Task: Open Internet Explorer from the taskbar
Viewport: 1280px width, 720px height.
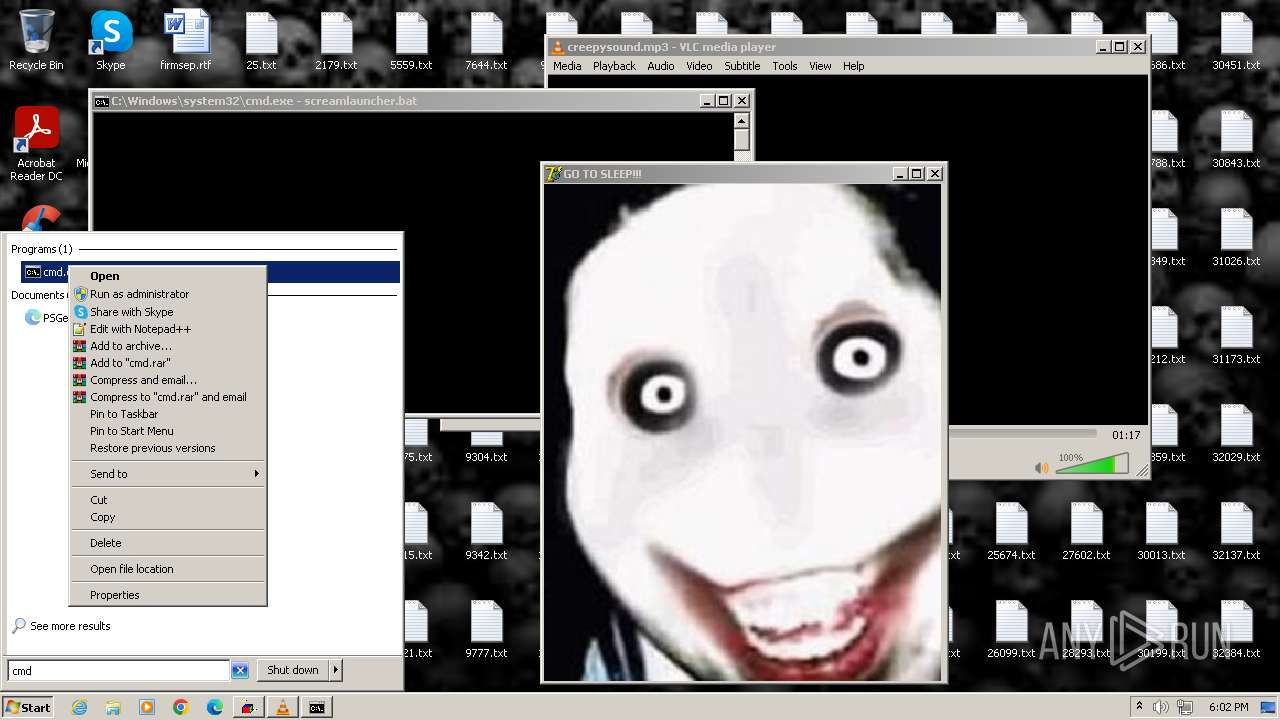Action: pyautogui.click(x=79, y=707)
